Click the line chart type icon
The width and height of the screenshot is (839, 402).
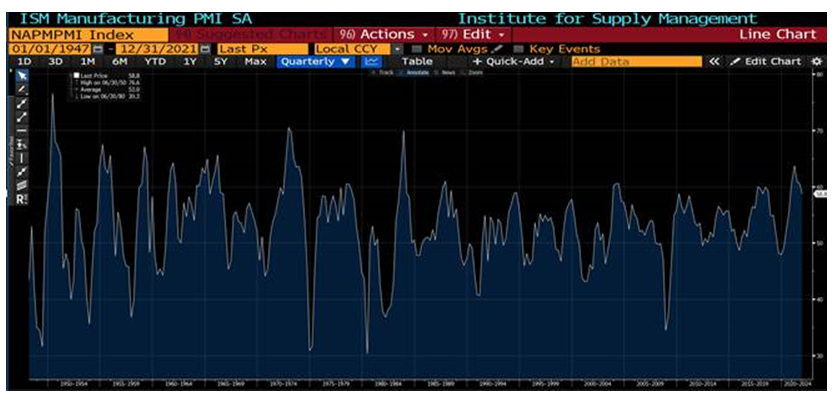(373, 62)
